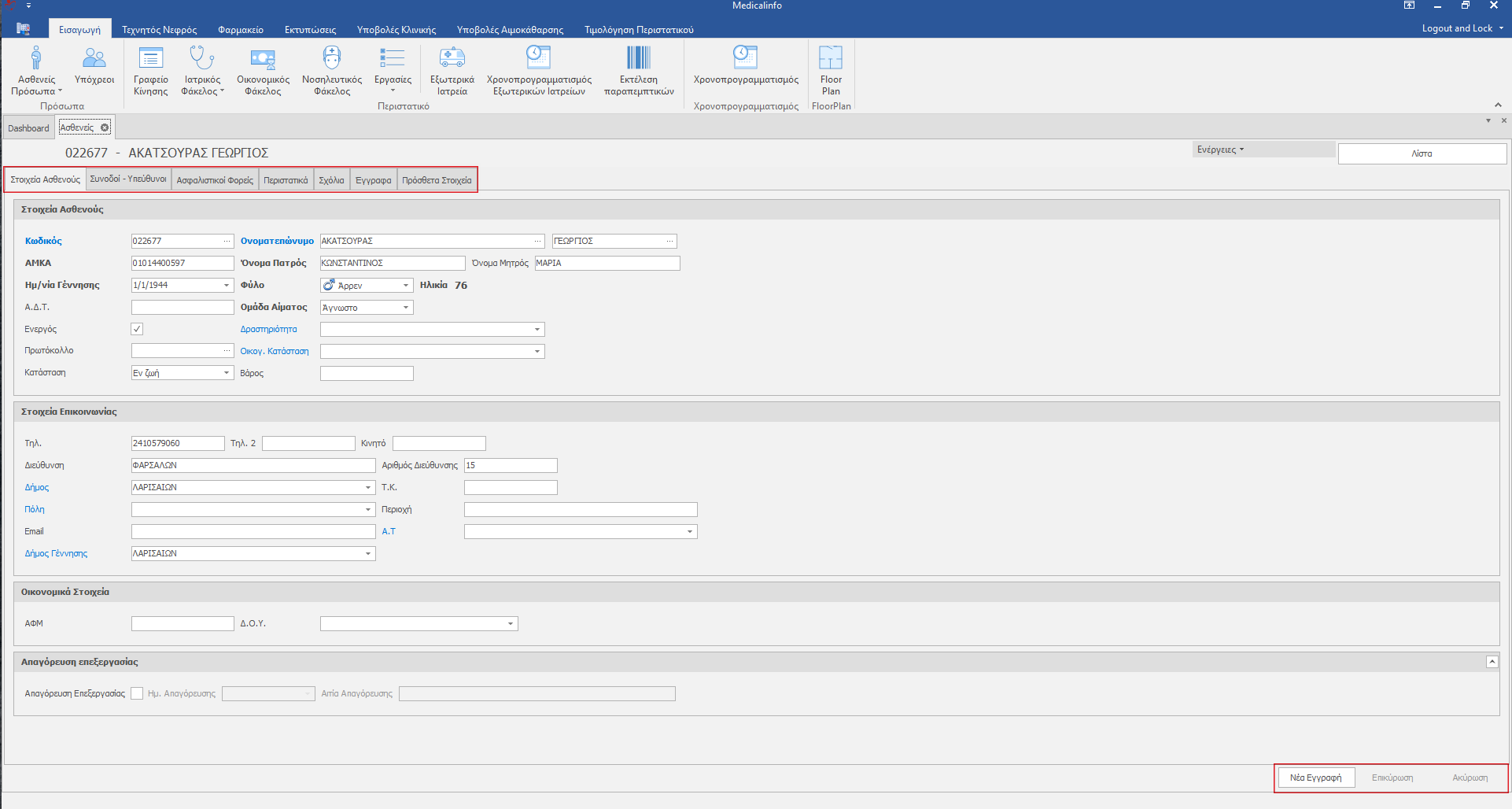
Task: Toggle the Ενεργός checkbox
Action: [137, 329]
